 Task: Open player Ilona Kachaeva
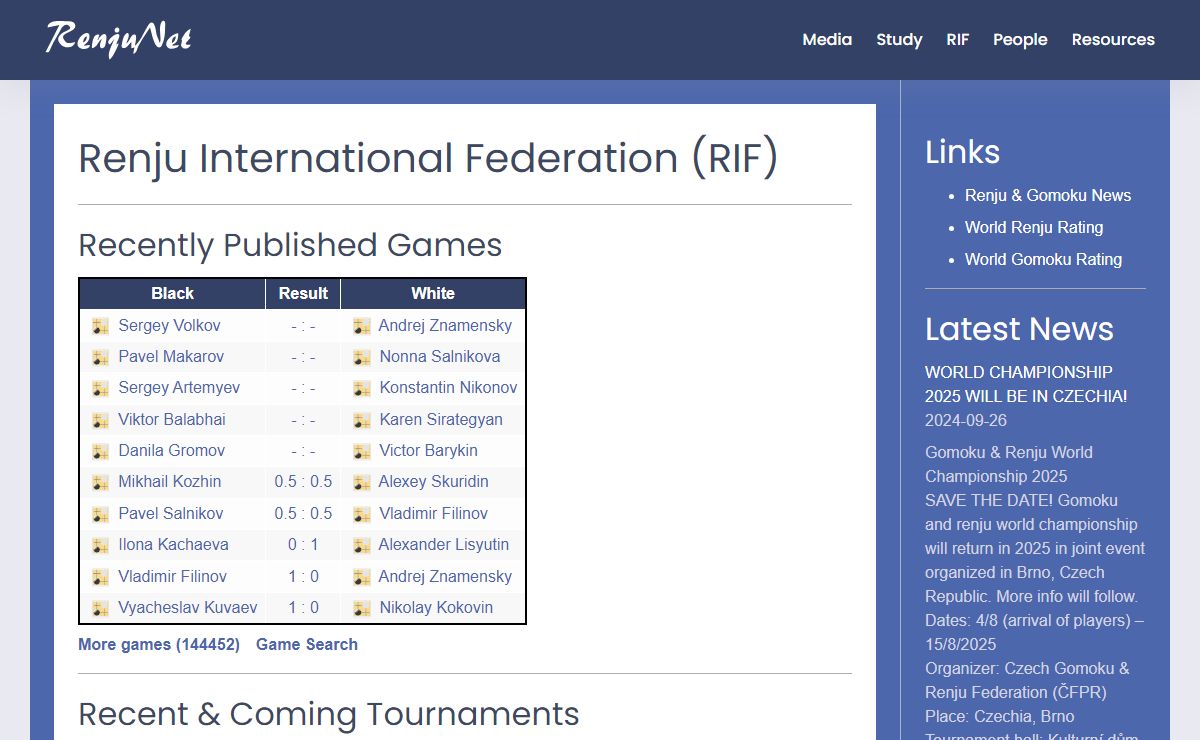[x=173, y=544]
